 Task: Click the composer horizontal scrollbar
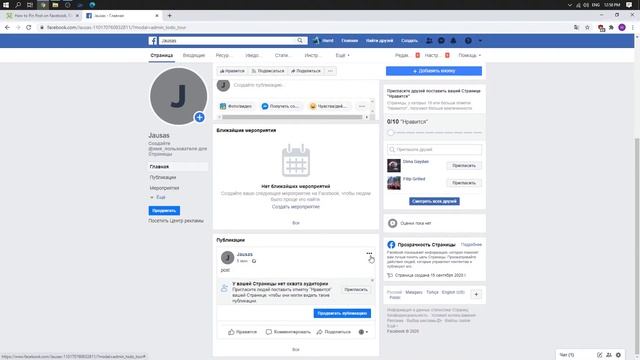click(292, 117)
